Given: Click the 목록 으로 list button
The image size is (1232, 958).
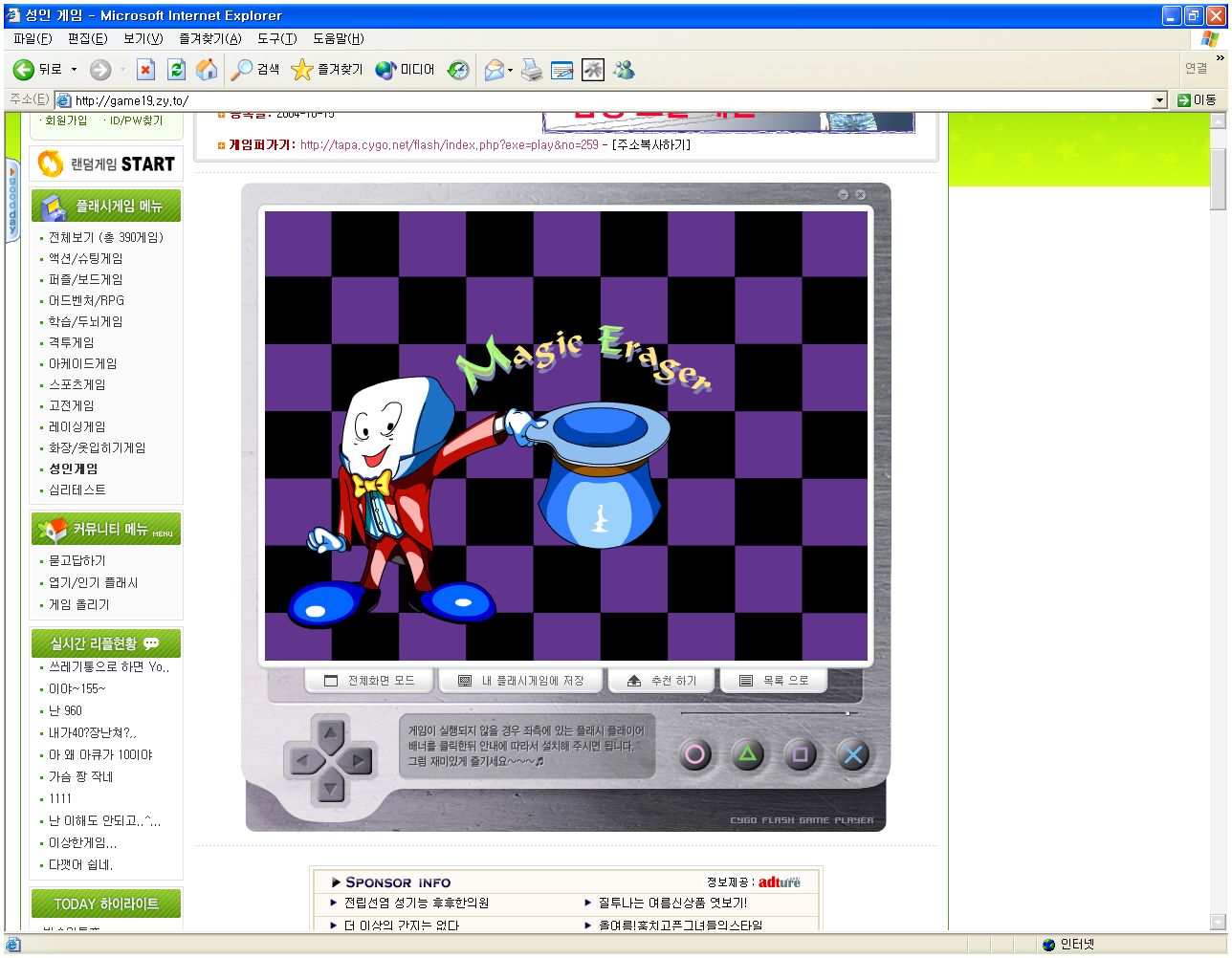Looking at the screenshot, I should pyautogui.click(x=774, y=681).
